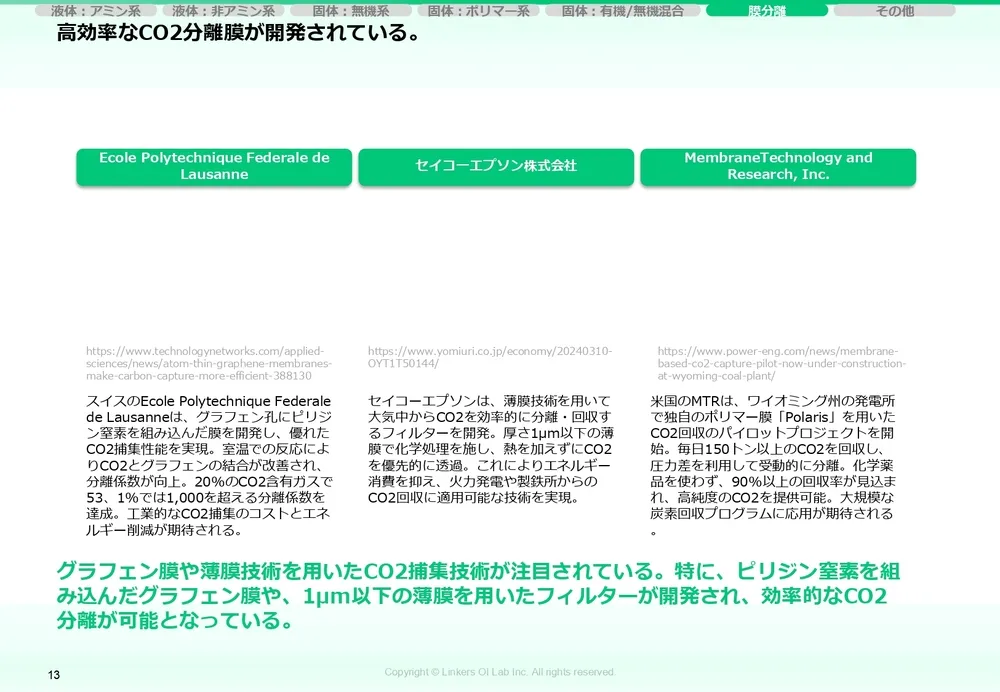Image resolution: width=1000 pixels, height=692 pixels.
Task: Click the MembraneTechnology and Research, Inc. header
Action: (x=779, y=167)
